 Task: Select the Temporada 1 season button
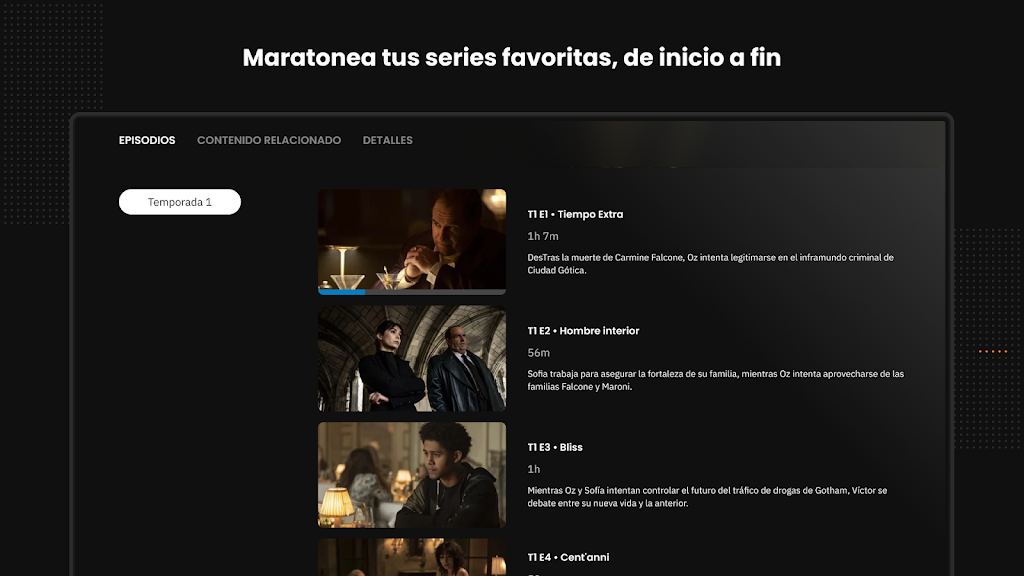180,202
